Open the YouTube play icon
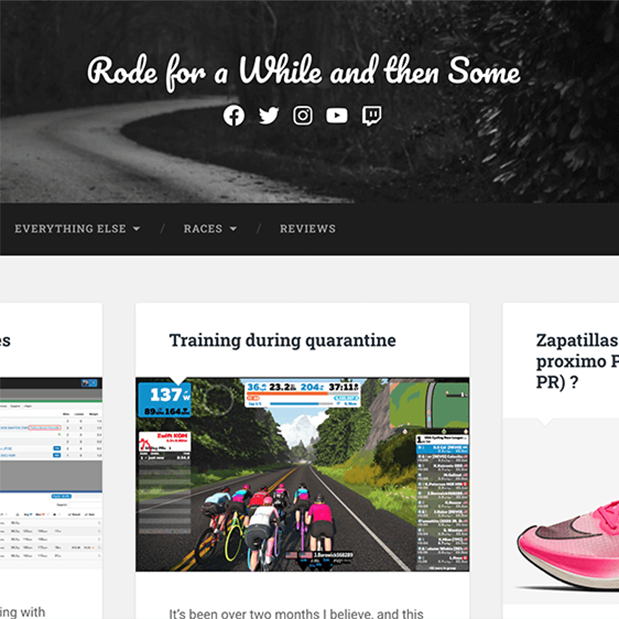This screenshot has width=619, height=619. [337, 116]
